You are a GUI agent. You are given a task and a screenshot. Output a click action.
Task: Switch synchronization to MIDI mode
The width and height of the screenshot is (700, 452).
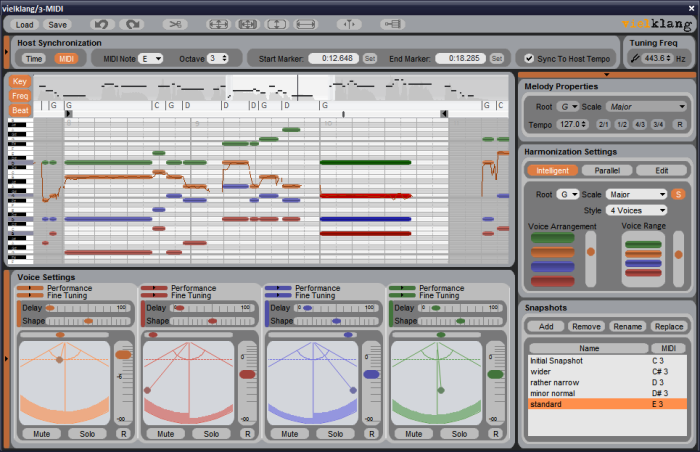(x=66, y=59)
